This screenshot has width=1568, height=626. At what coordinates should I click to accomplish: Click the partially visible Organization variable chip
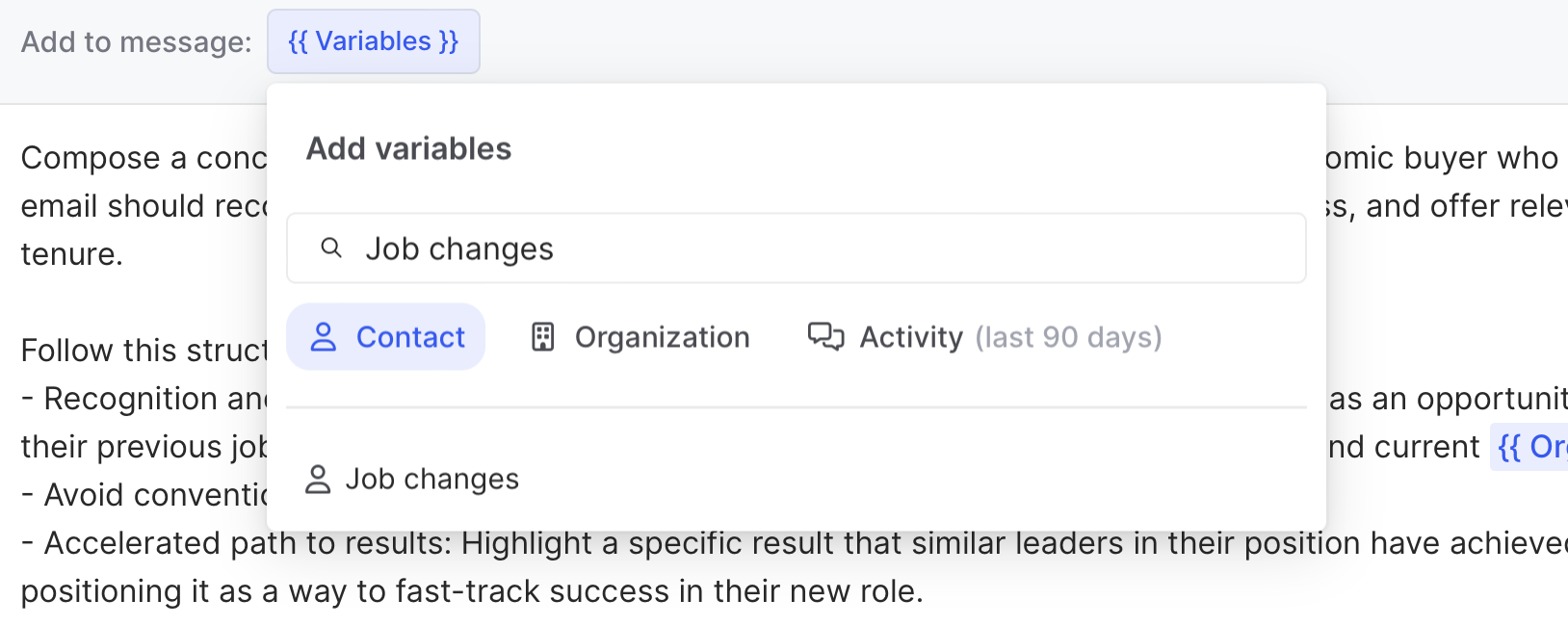click(x=1531, y=447)
